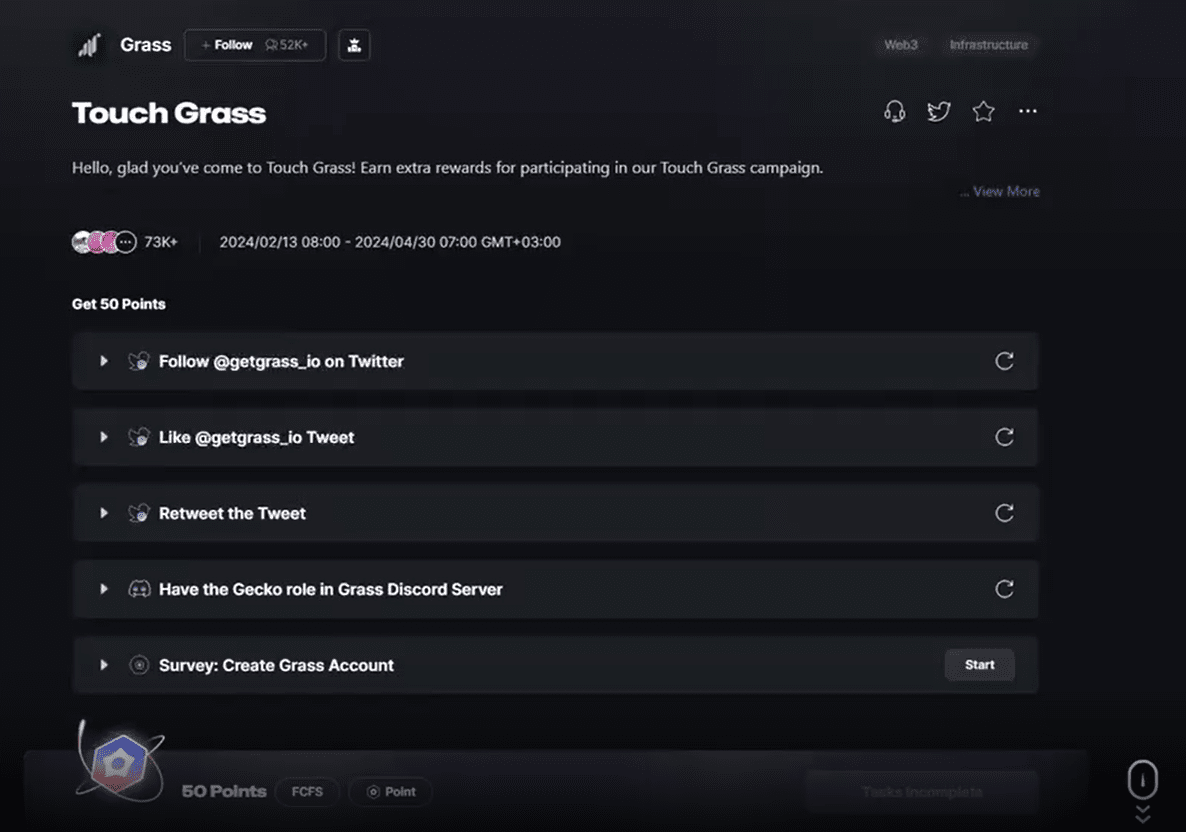Image resolution: width=1186 pixels, height=832 pixels.
Task: Open the headset support icon
Action: coord(895,112)
